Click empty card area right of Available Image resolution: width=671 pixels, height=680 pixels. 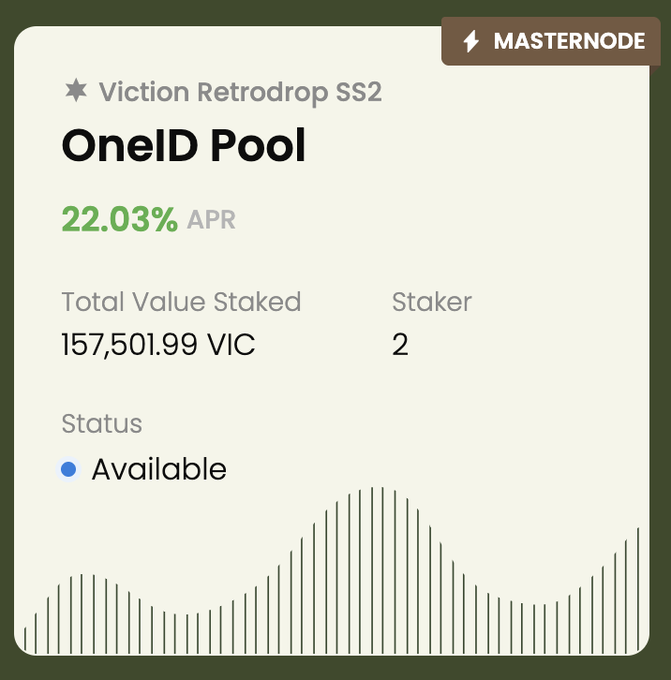pyautogui.click(x=430, y=469)
